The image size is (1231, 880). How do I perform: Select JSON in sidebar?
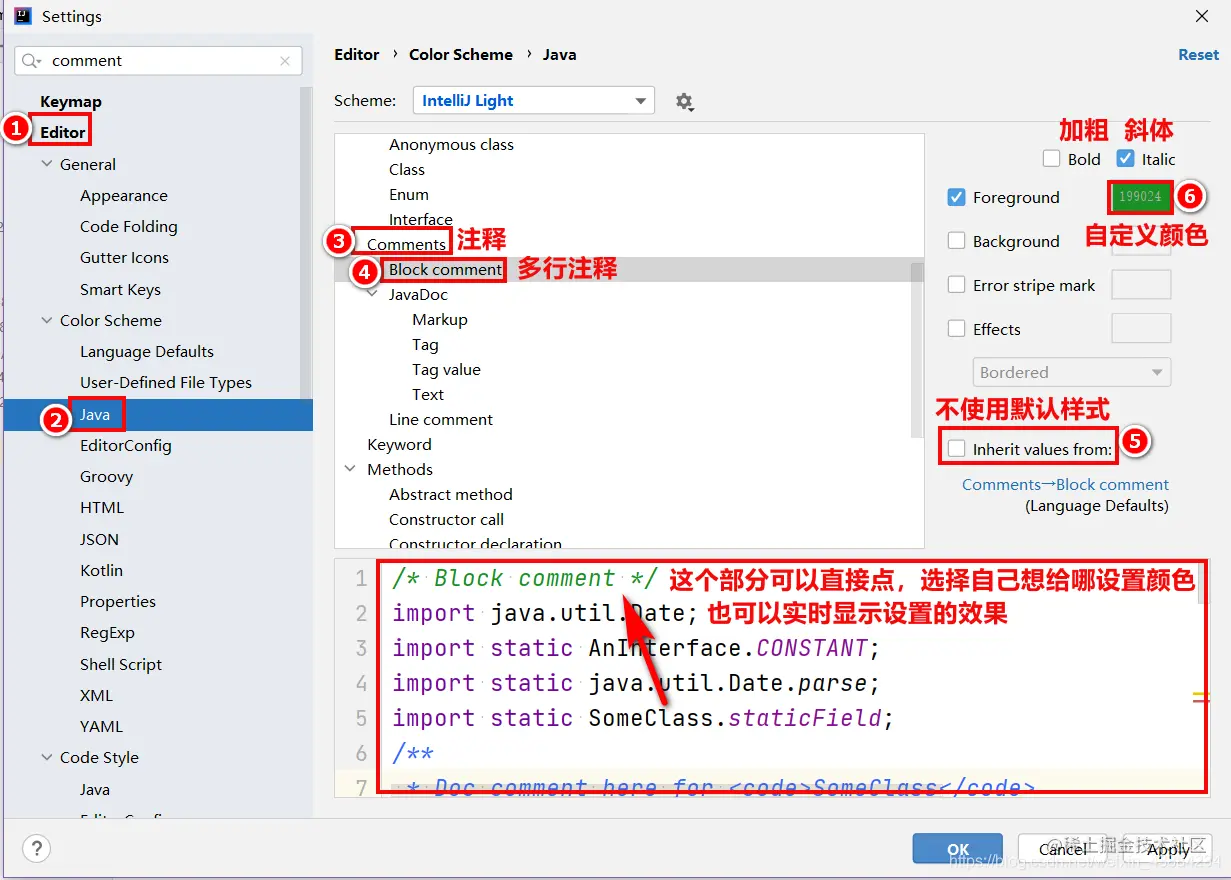tap(100, 539)
